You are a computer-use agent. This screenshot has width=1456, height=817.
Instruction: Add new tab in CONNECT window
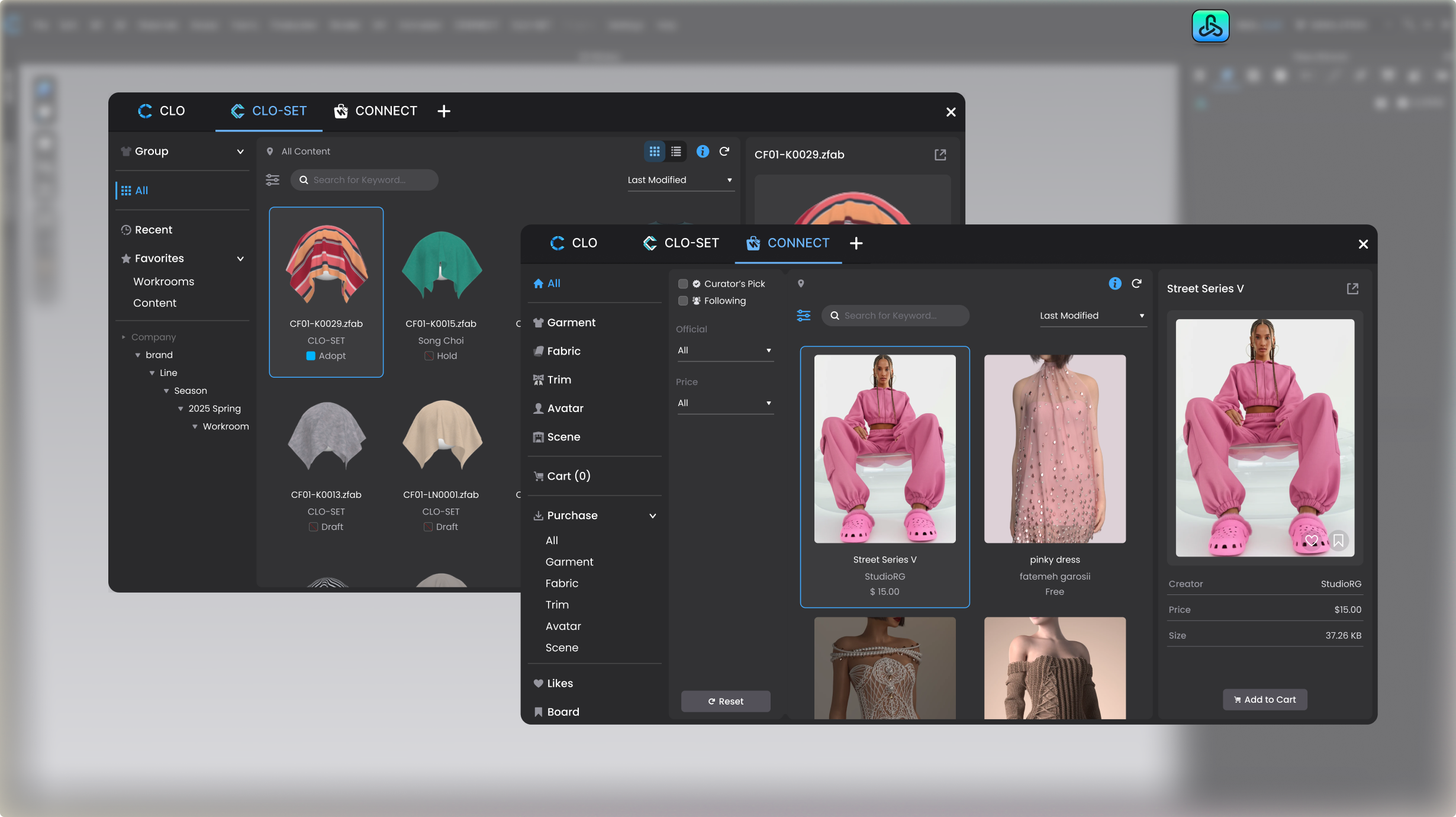pyautogui.click(x=856, y=243)
